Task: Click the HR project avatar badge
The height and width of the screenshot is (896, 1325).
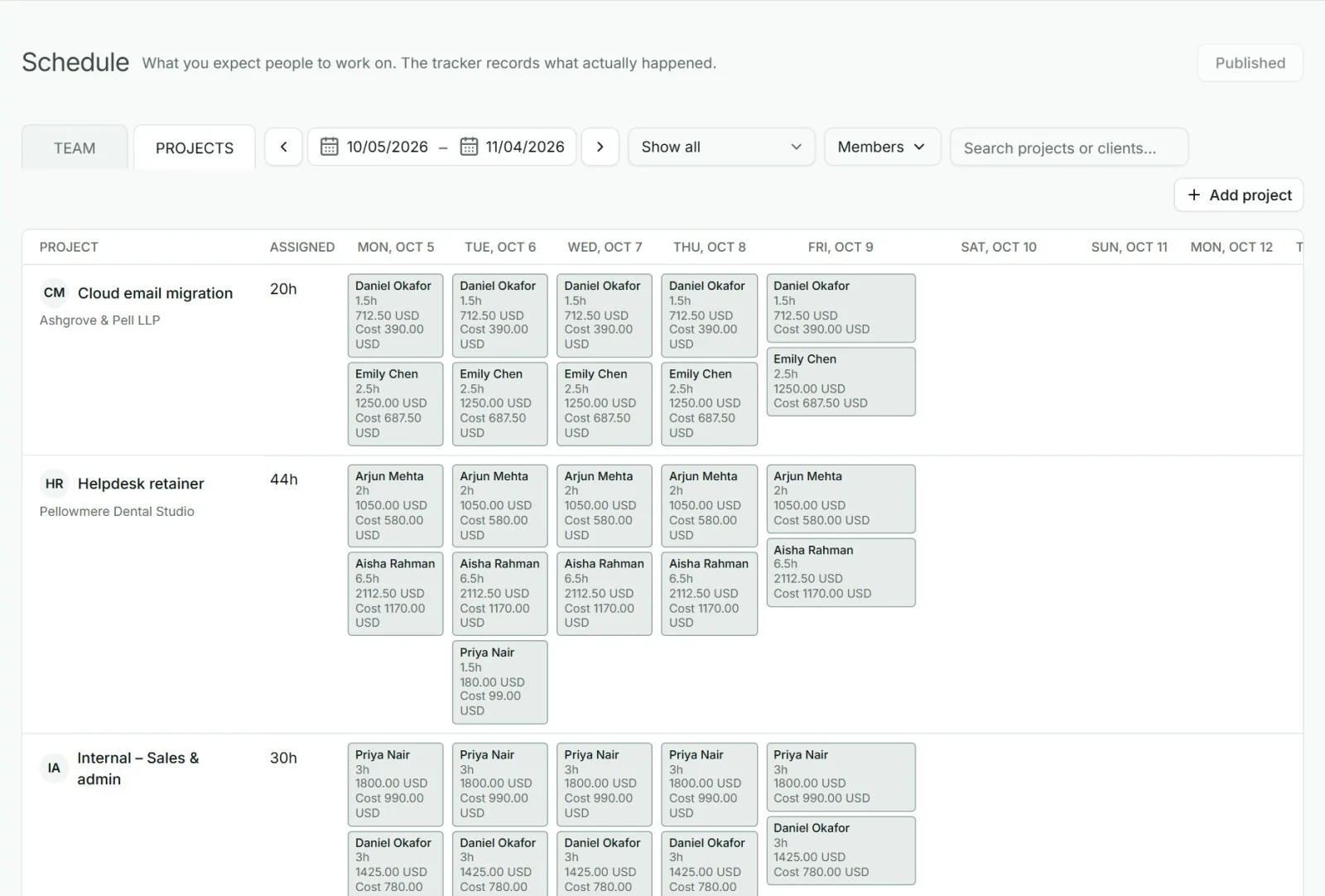Action: pyautogui.click(x=54, y=484)
